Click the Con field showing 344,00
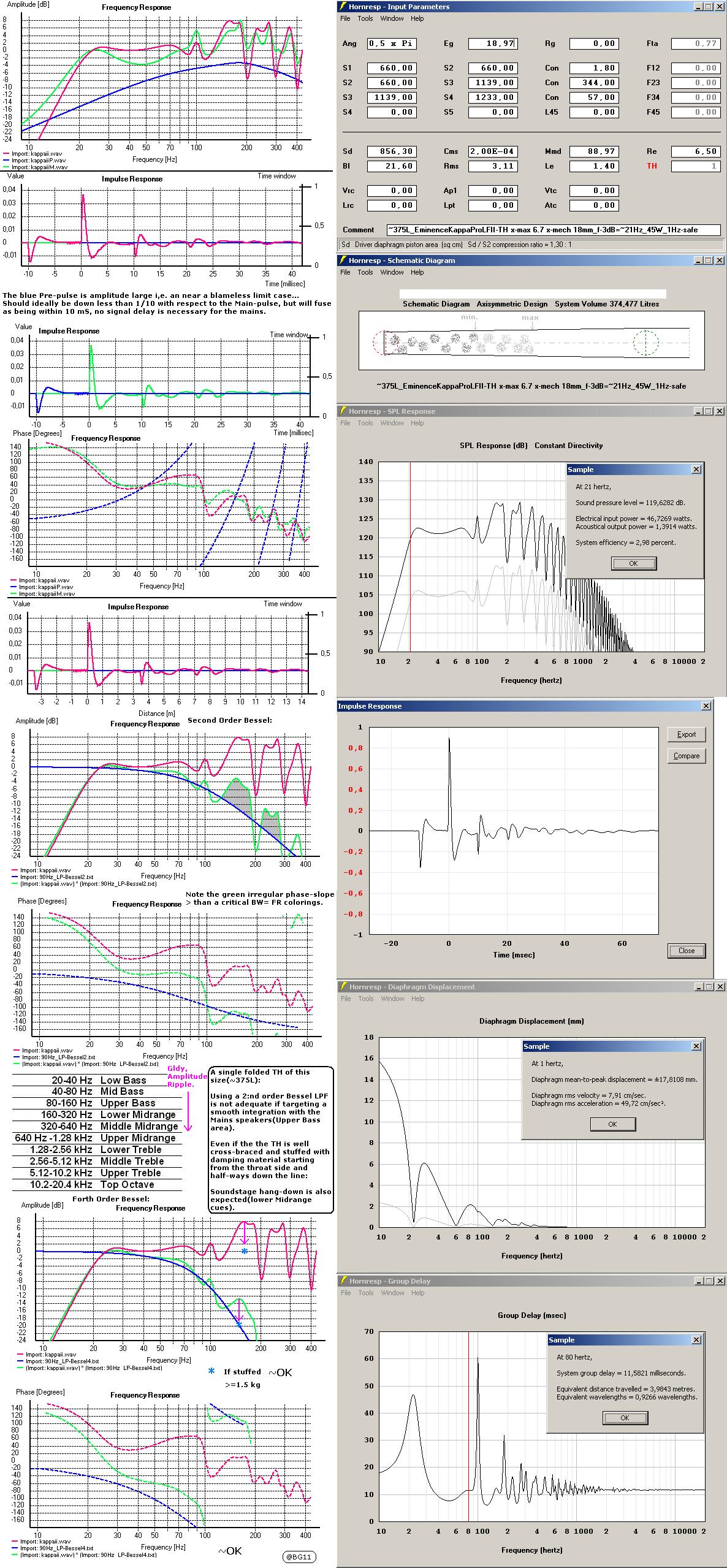The width and height of the screenshot is (727, 1568). 594,83
